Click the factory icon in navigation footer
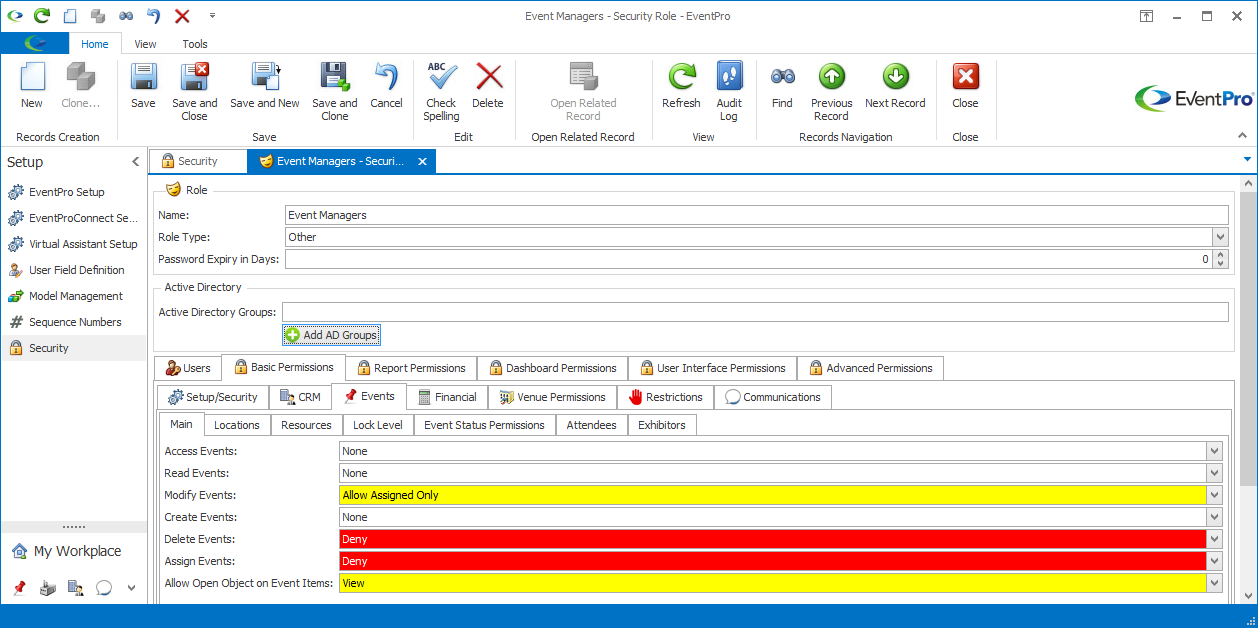The image size is (1258, 628). coord(47,588)
